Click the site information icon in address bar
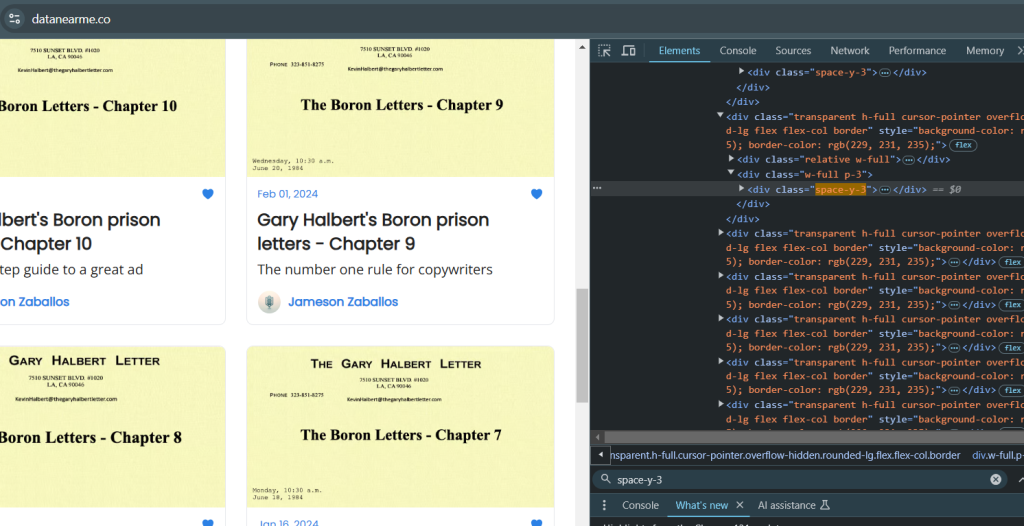Image resolution: width=1024 pixels, height=526 pixels. click(x=15, y=18)
